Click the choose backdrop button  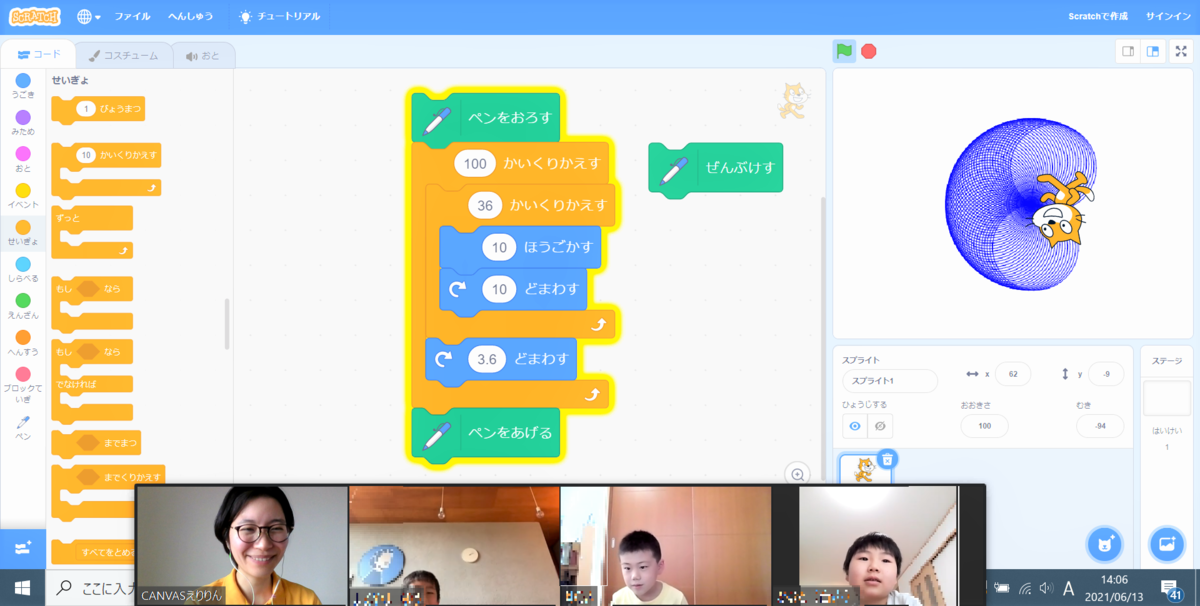1166,543
